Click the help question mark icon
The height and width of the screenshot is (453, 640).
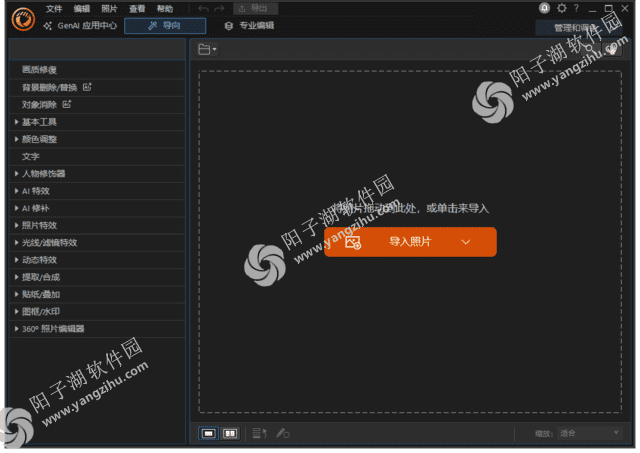(x=576, y=8)
